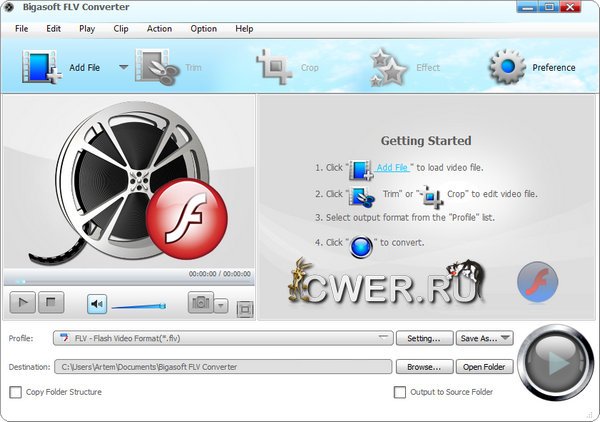Toggle full screen preview icon
Image resolution: width=600 pixels, height=422 pixels.
pyautogui.click(x=244, y=309)
